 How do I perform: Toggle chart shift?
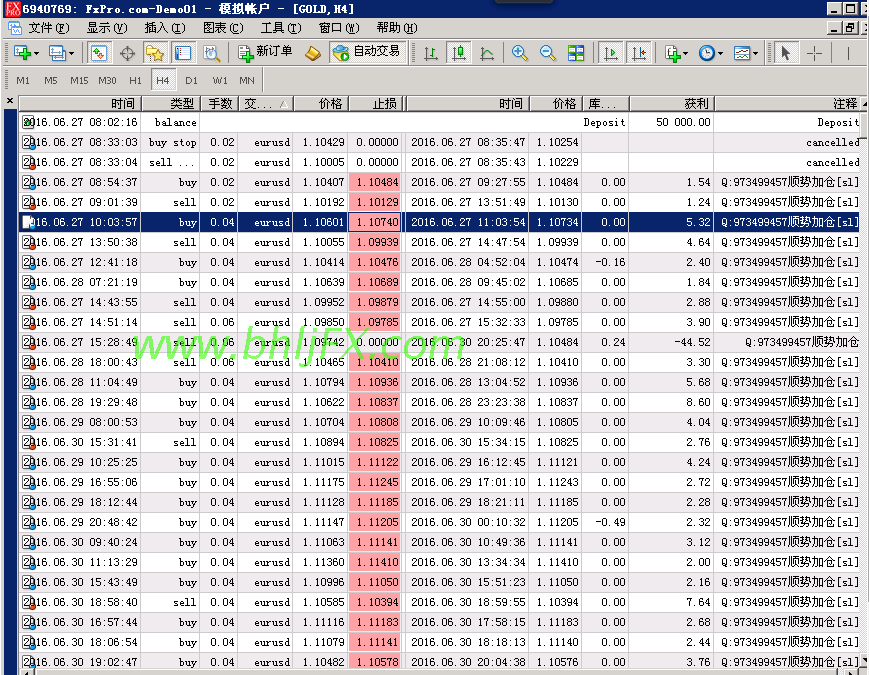pos(639,53)
